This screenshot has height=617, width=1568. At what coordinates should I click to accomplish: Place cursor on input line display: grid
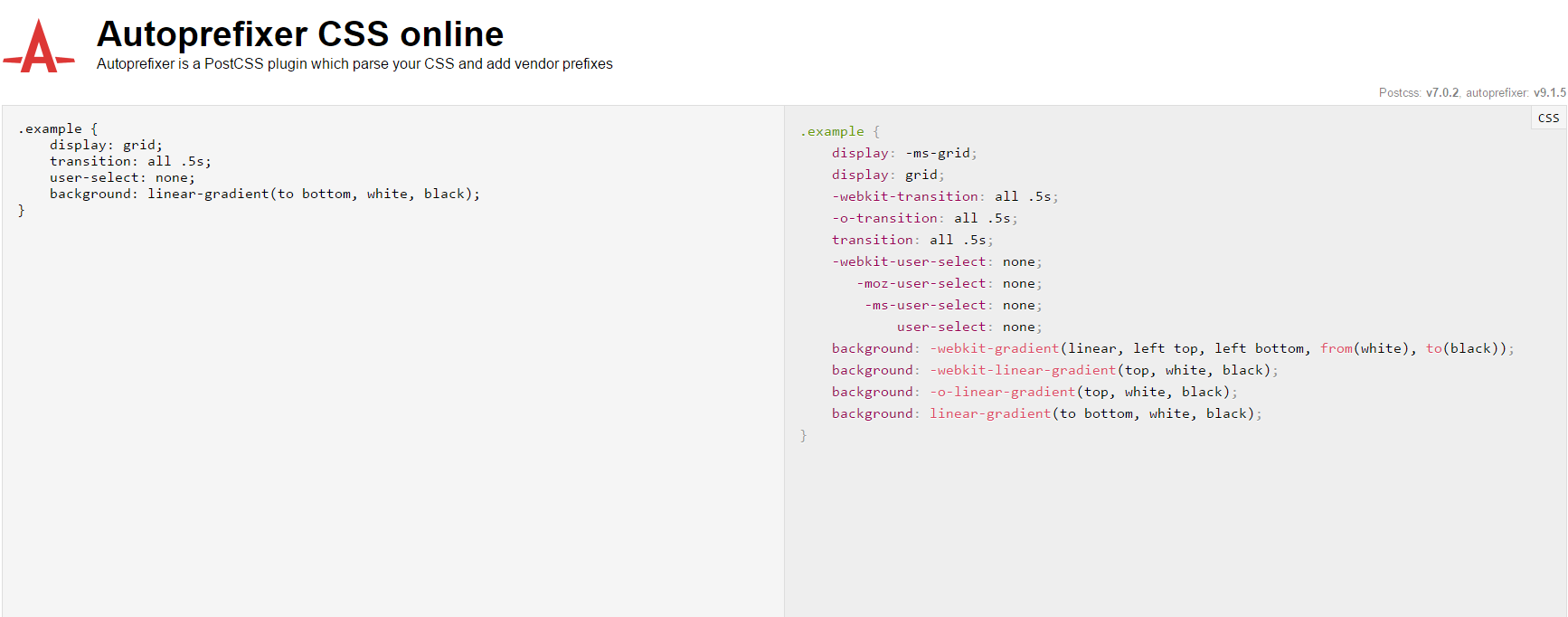[106, 145]
